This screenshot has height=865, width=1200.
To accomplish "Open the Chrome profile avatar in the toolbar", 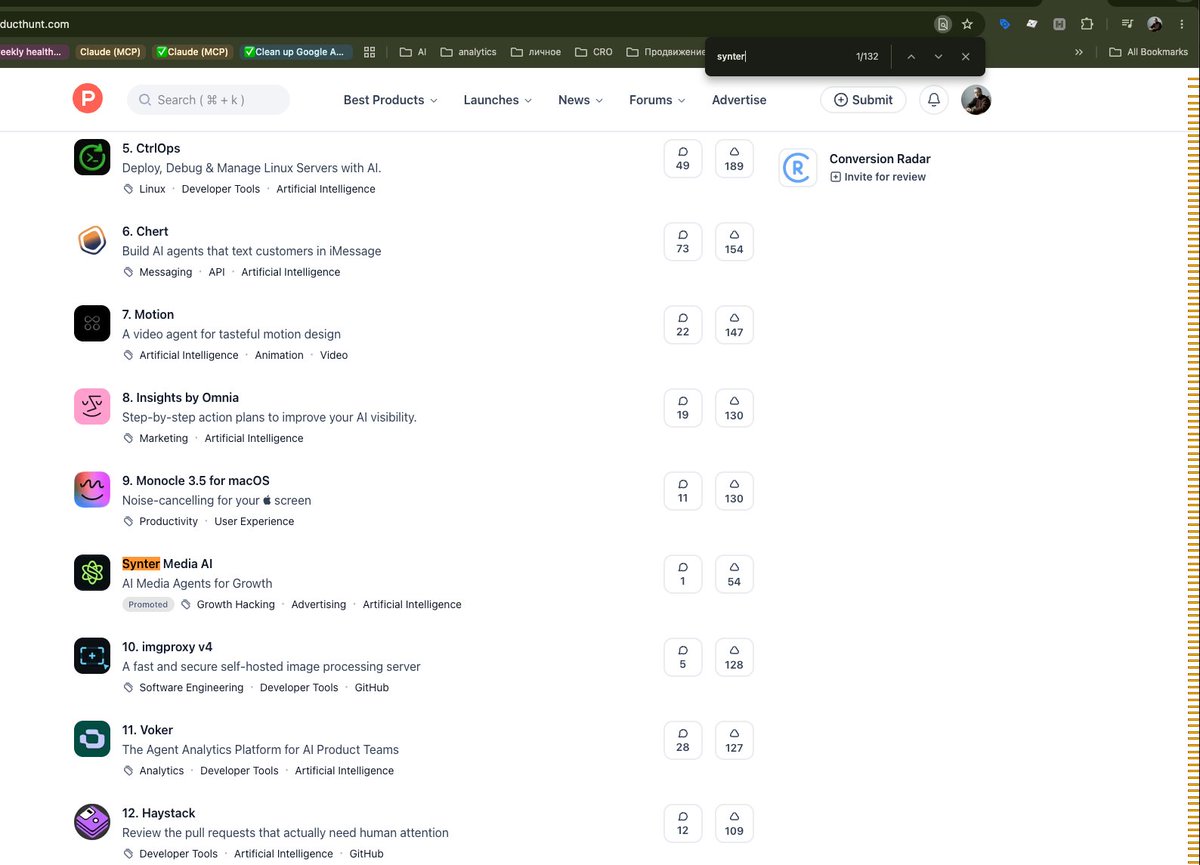I will [1155, 24].
